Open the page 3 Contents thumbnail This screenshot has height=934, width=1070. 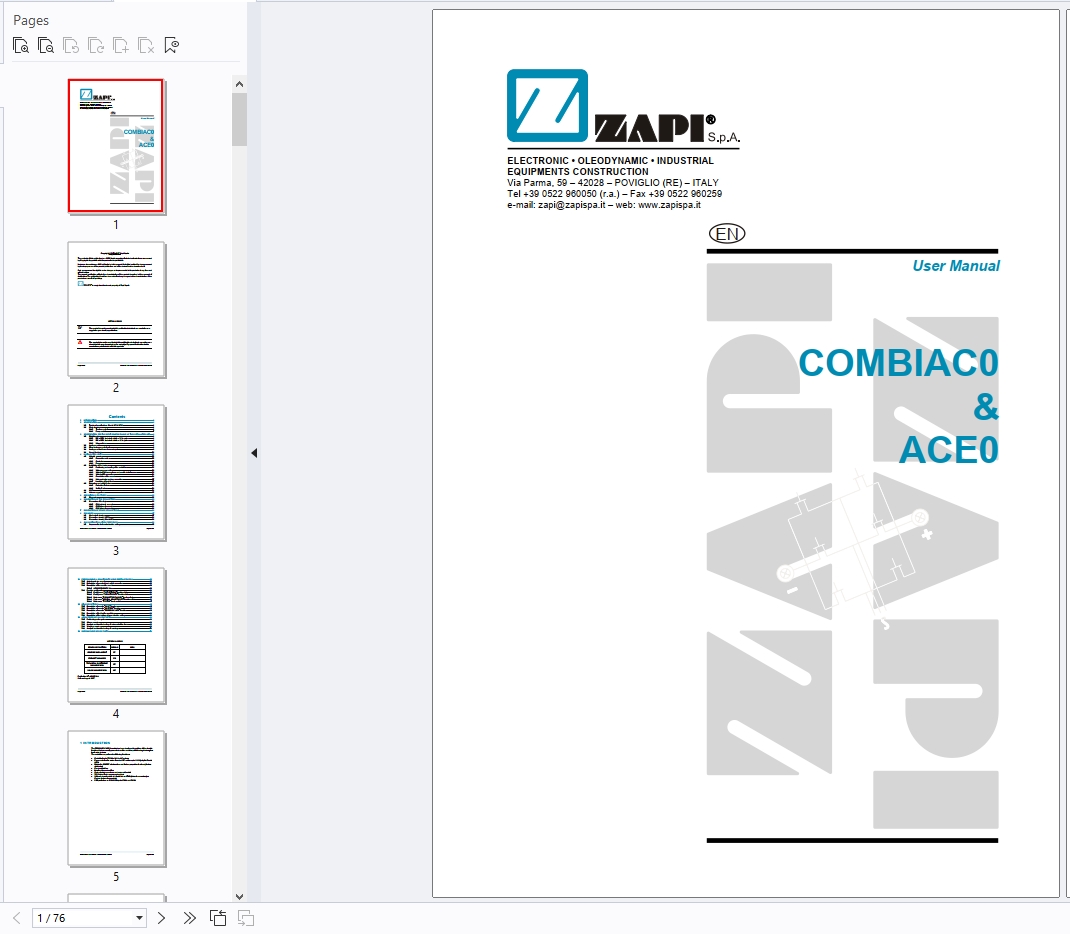tap(116, 472)
